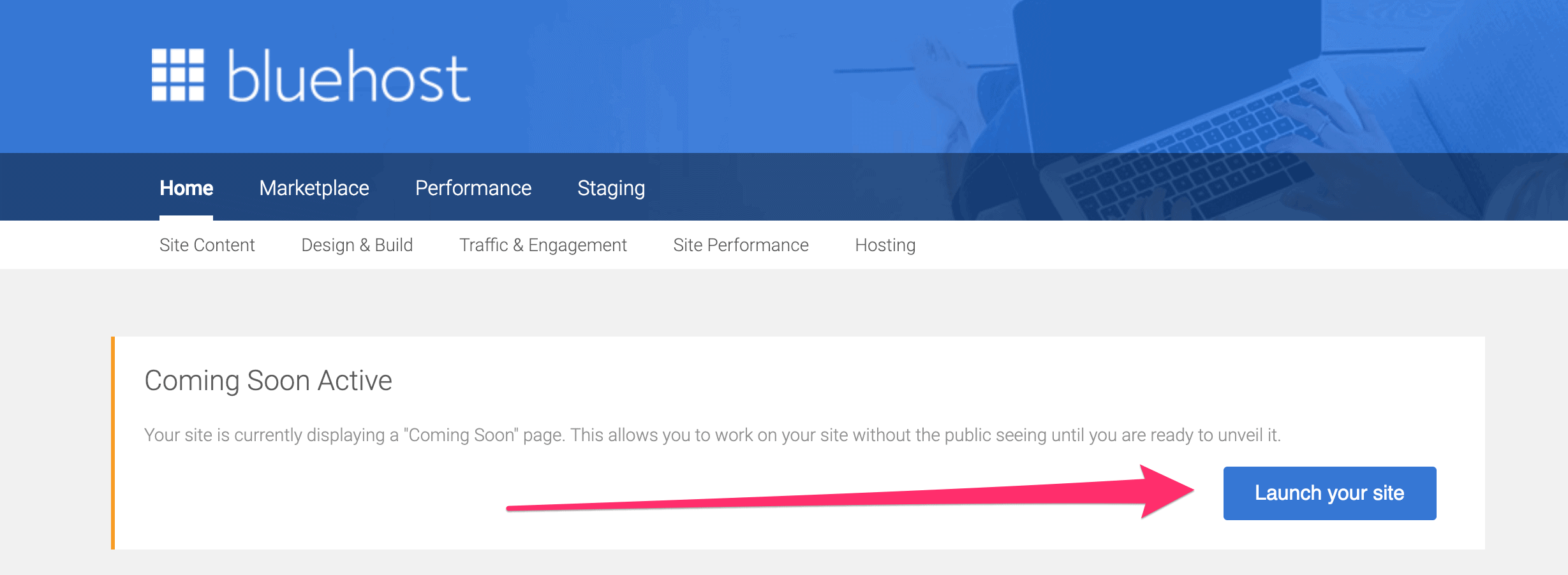Open the Performance section
The height and width of the screenshot is (575, 1568).
[x=473, y=188]
